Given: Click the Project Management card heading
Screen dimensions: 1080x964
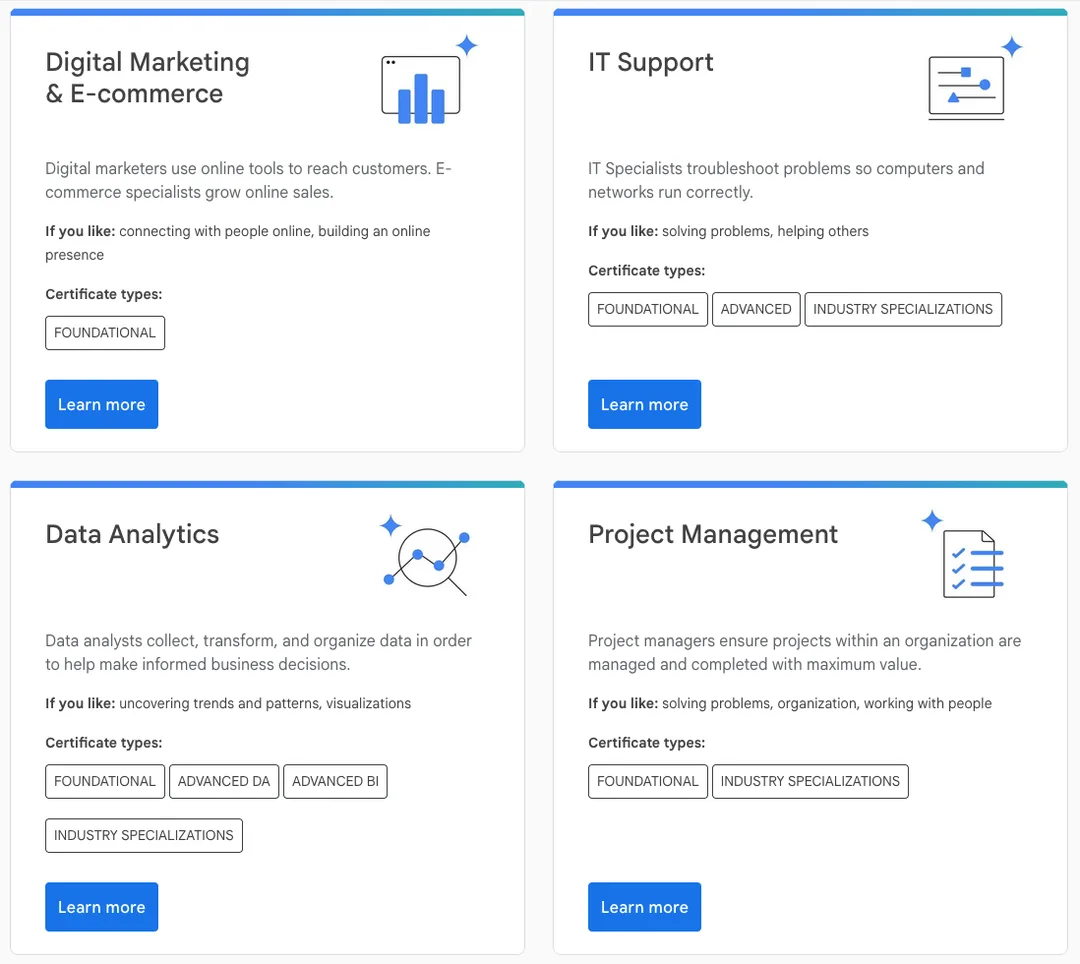Looking at the screenshot, I should point(713,535).
